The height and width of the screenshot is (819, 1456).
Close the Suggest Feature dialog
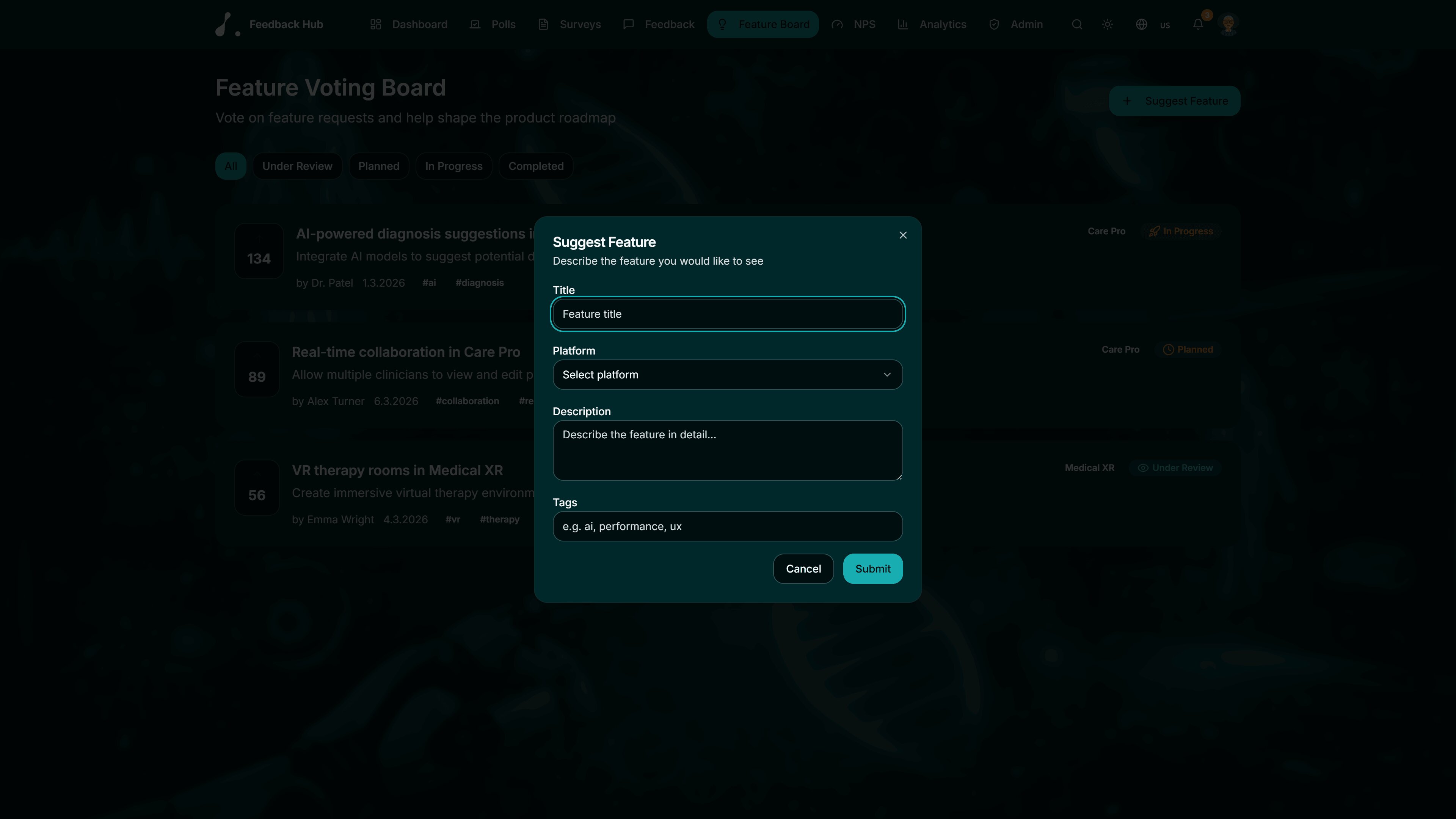903,235
